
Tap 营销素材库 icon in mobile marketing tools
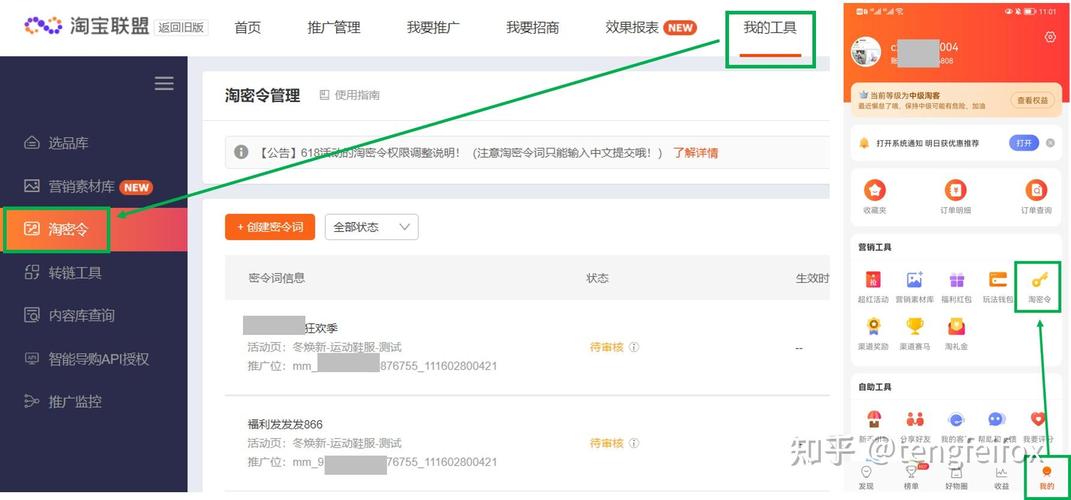pos(915,279)
